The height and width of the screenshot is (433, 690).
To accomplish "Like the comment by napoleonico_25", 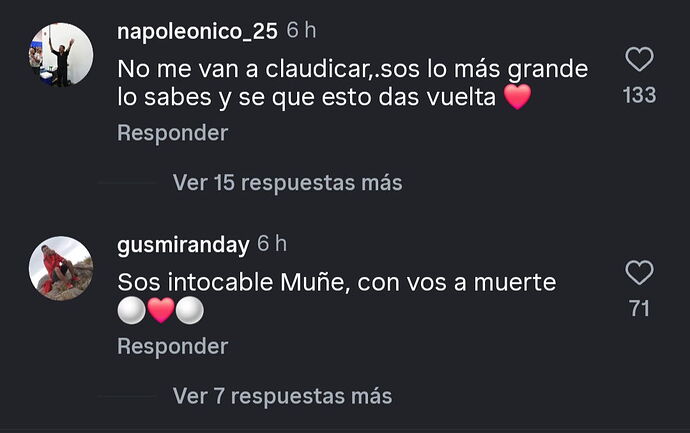I will [639, 61].
